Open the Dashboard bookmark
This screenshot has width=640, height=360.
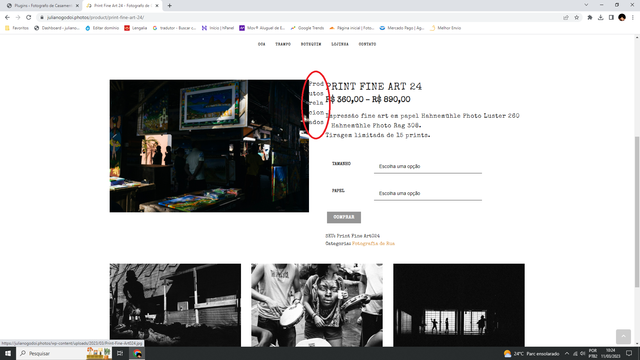(57, 28)
